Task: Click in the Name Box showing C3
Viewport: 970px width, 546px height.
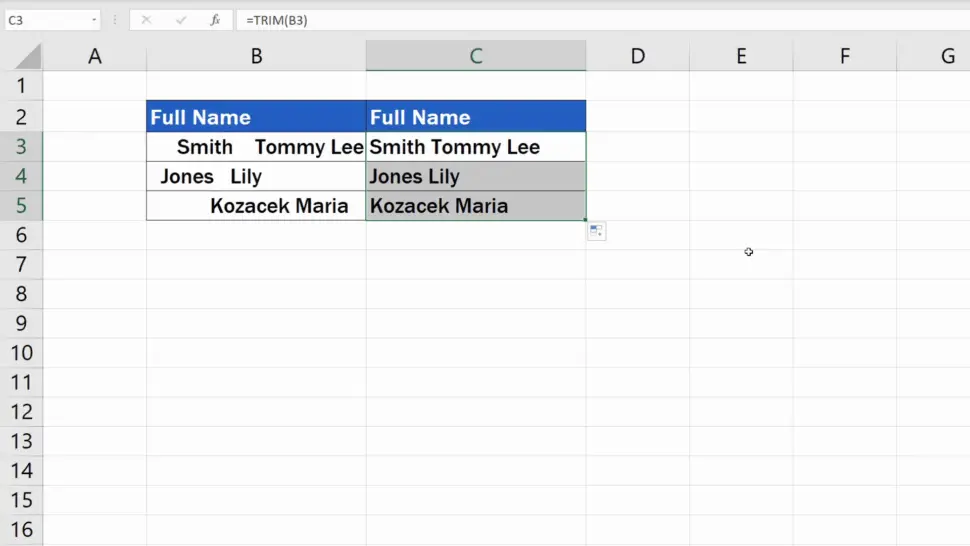Action: tap(45, 20)
